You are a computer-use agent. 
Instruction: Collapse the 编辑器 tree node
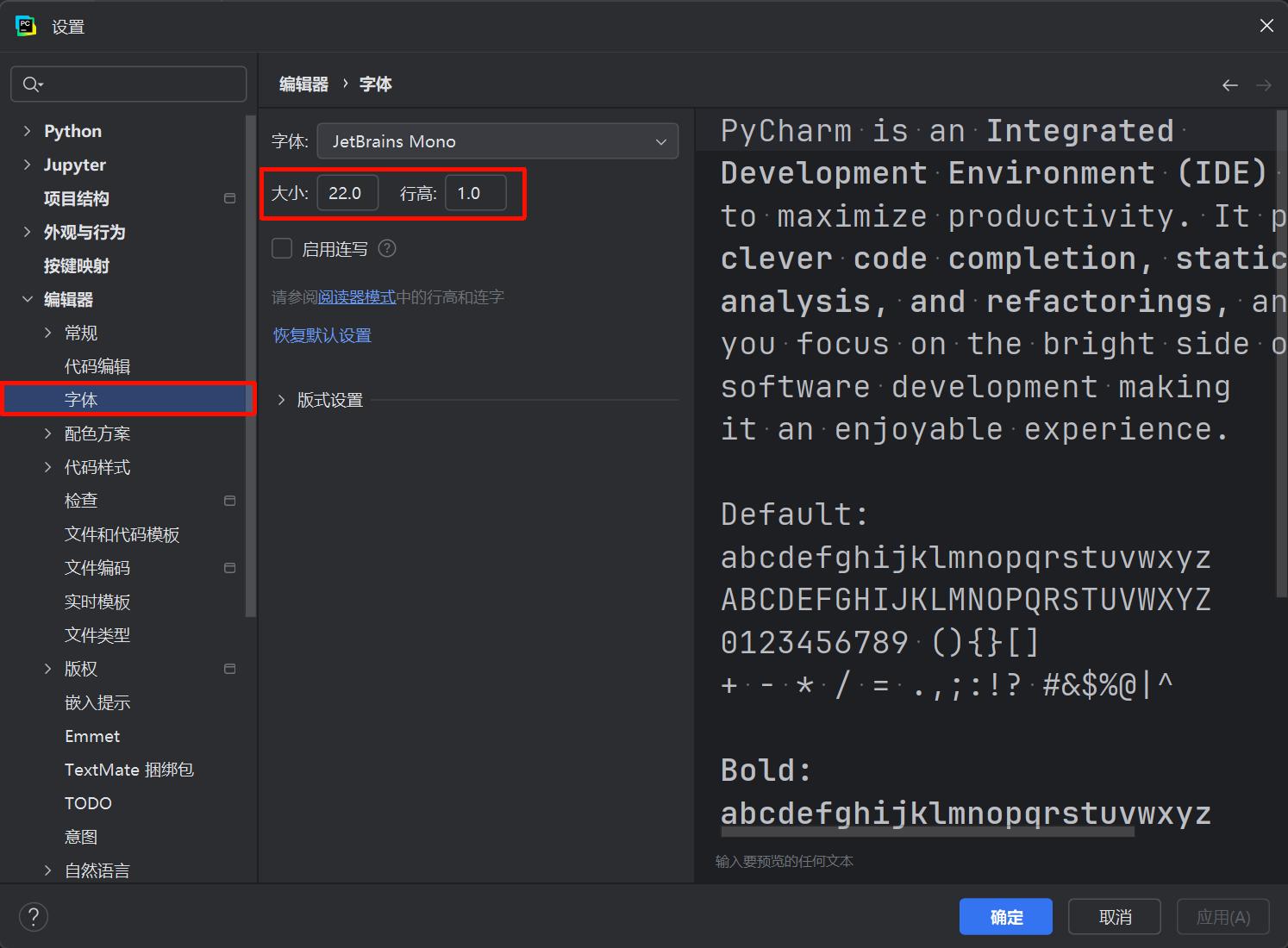[x=27, y=299]
